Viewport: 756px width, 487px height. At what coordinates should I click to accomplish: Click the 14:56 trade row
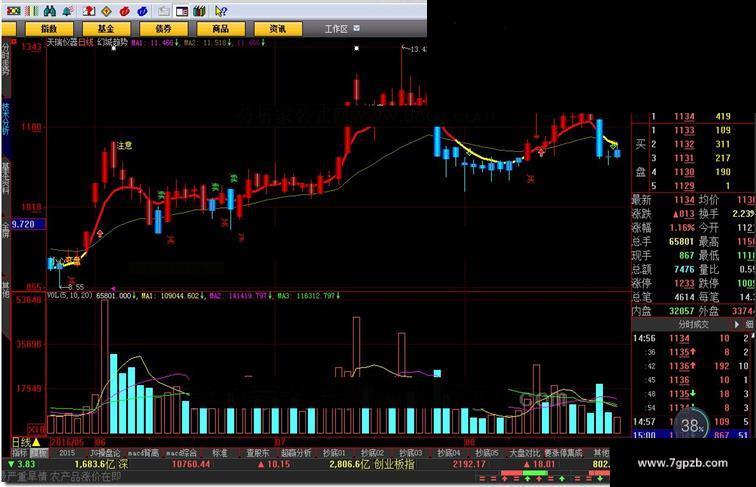693,338
